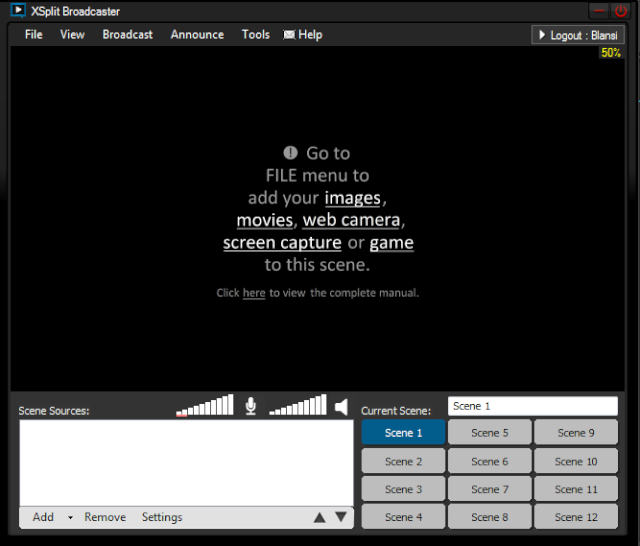This screenshot has width=640, height=546.
Task: Switch to Scene 8
Action: [490, 517]
